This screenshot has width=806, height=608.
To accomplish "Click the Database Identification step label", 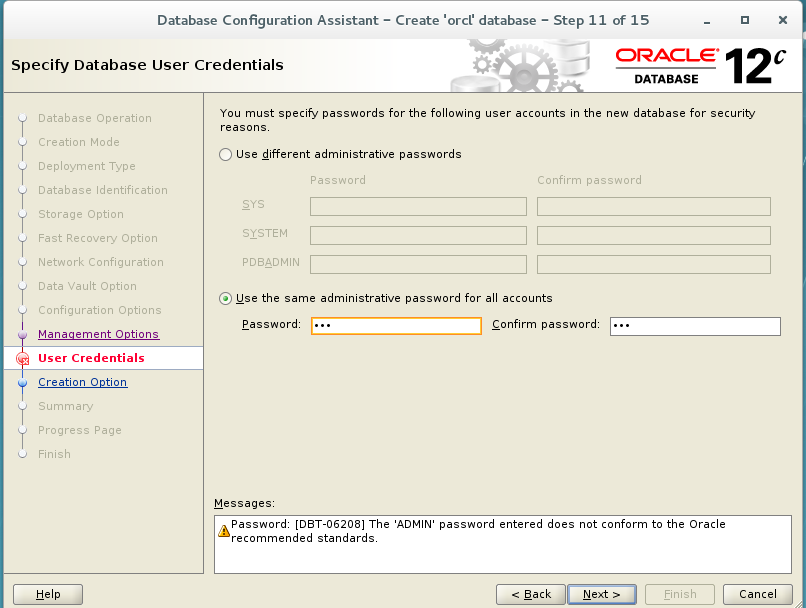I will coord(103,190).
